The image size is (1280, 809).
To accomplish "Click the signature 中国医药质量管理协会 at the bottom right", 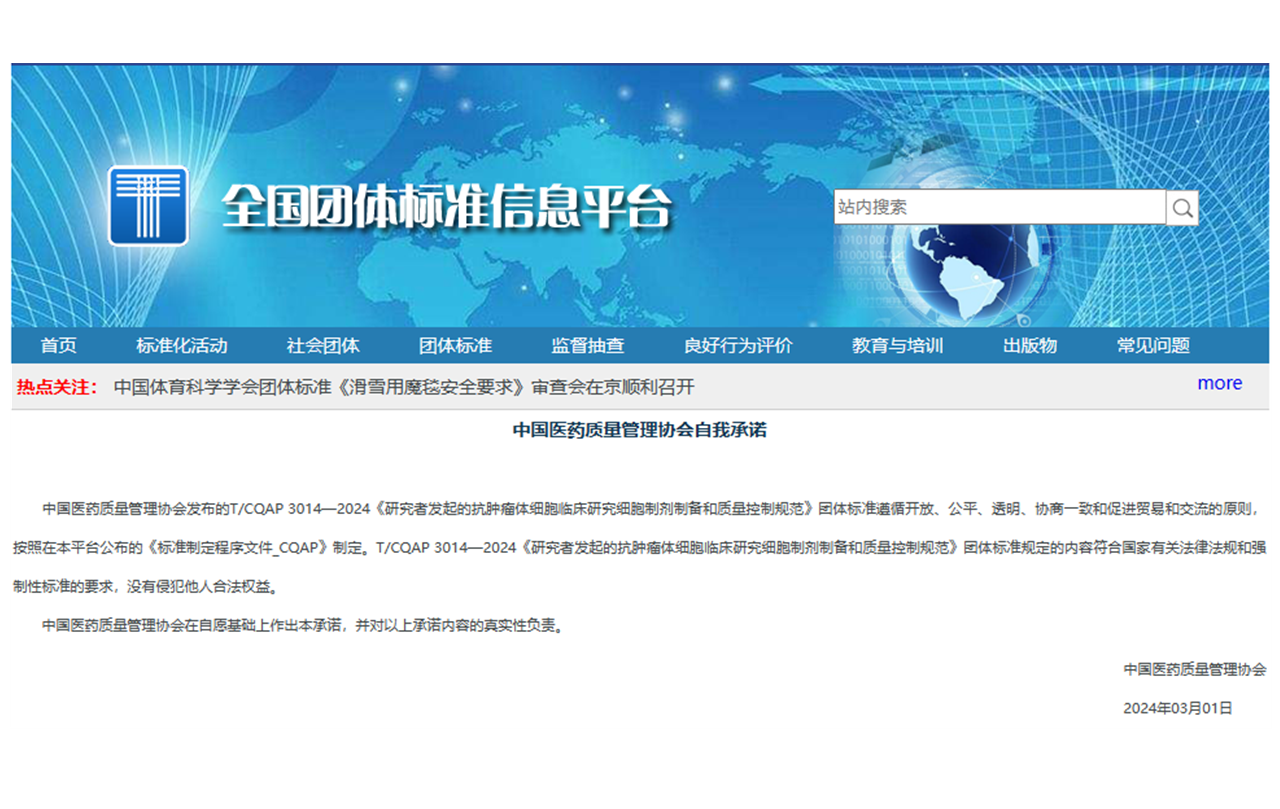I will point(1194,669).
